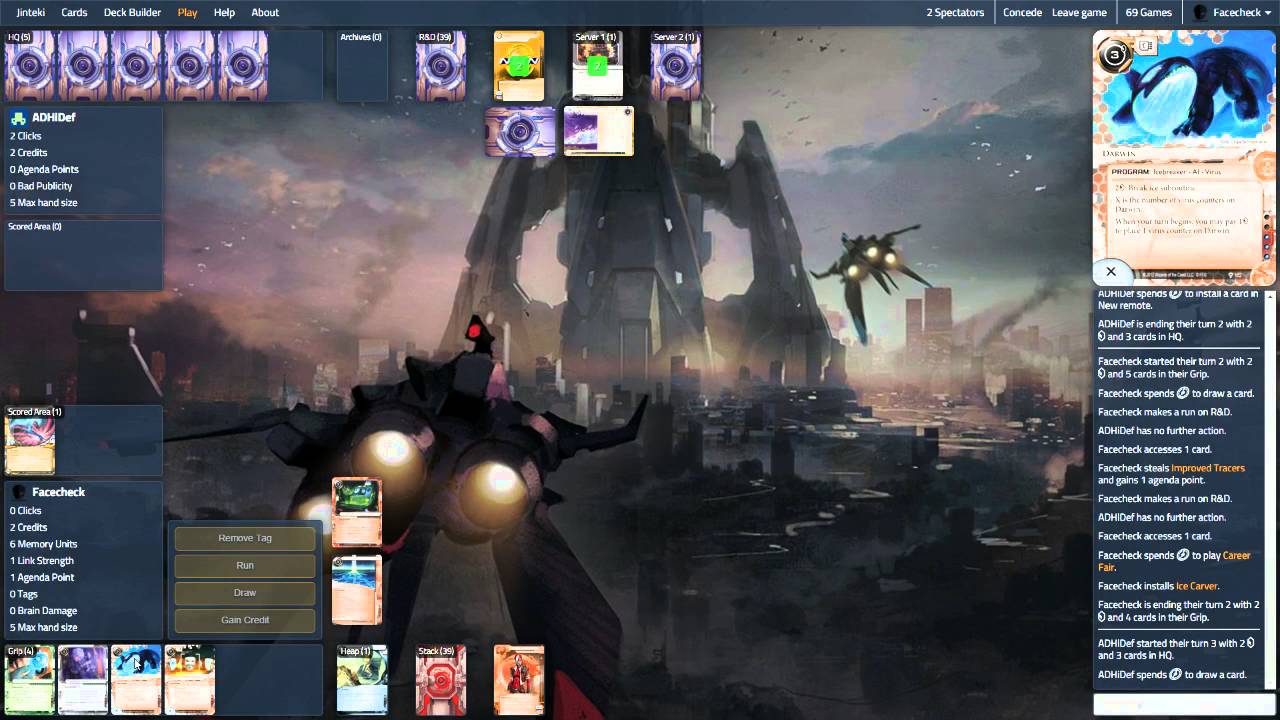The width and height of the screenshot is (1280, 720).
Task: Click the first facedown HQ card
Action: 31,66
